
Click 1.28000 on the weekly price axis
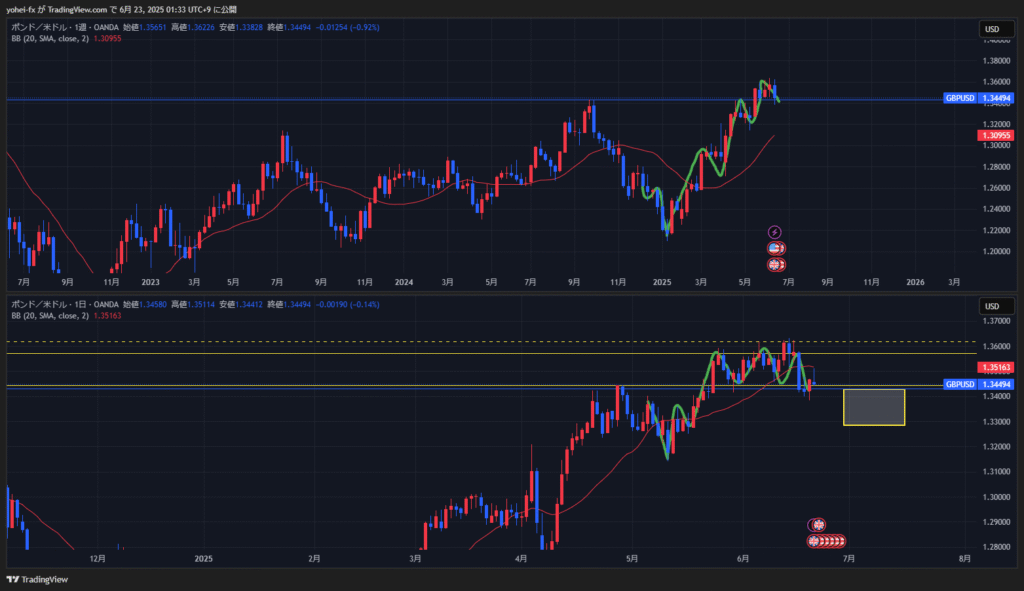997,167
